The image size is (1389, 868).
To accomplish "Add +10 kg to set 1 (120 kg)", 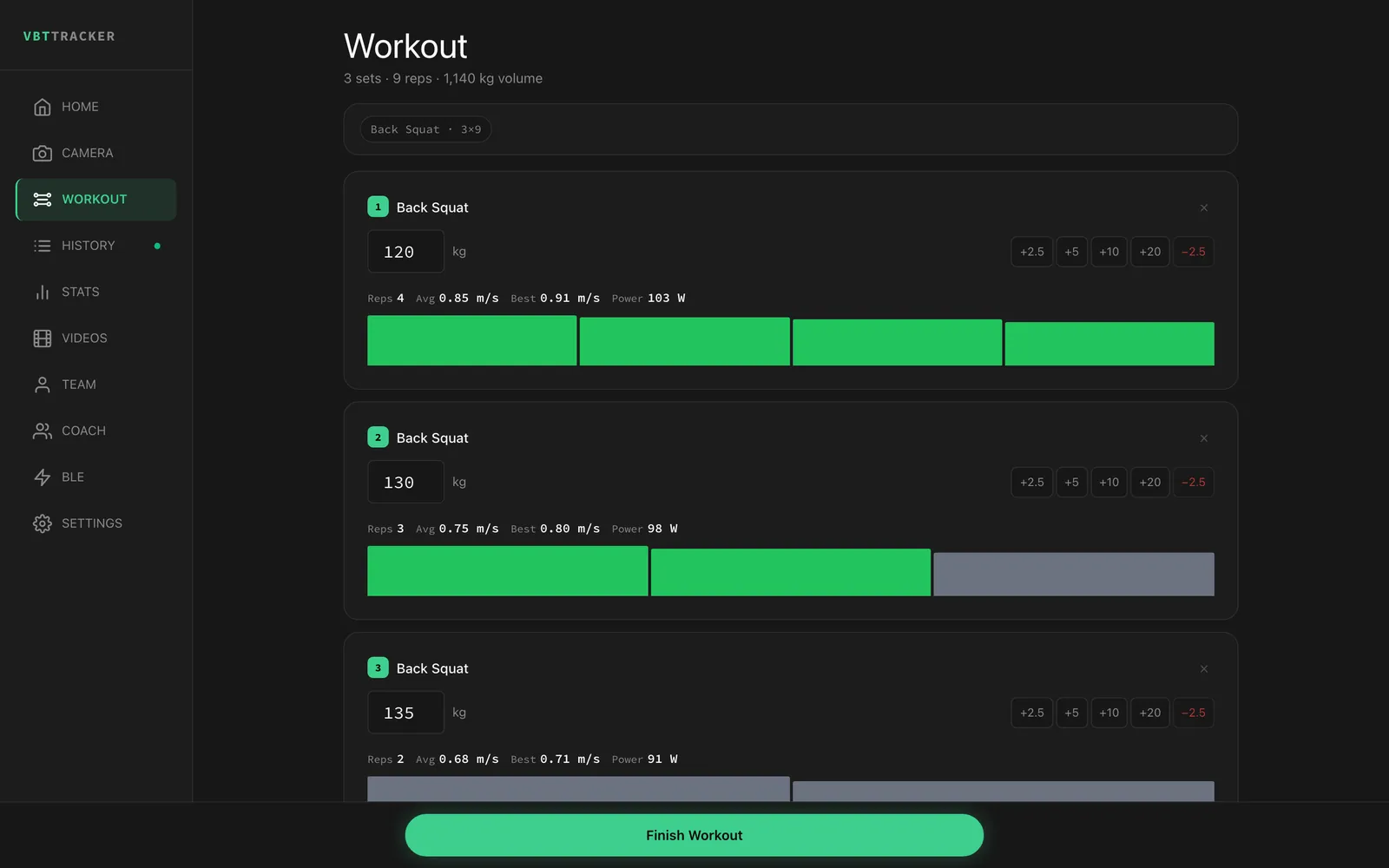I will 1109,252.
